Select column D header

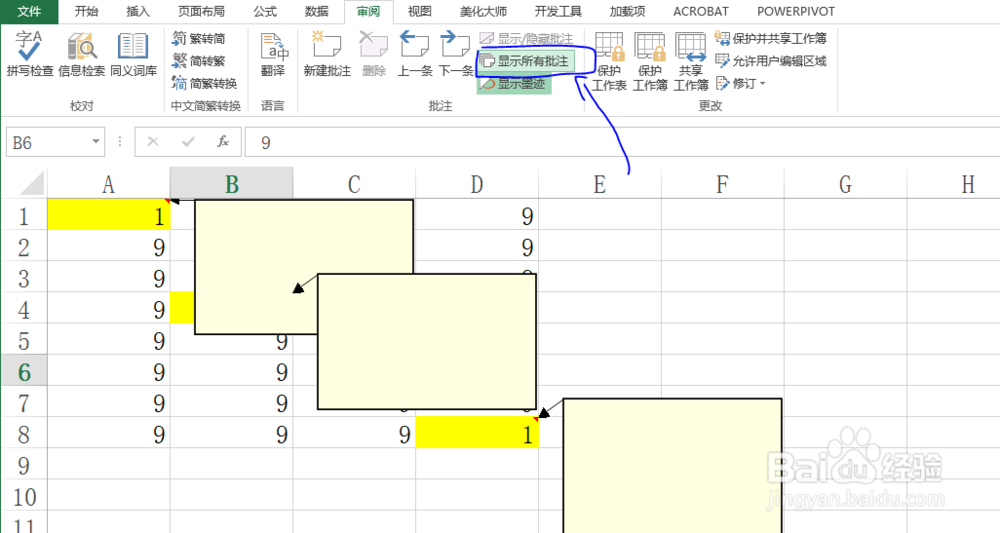(477, 184)
